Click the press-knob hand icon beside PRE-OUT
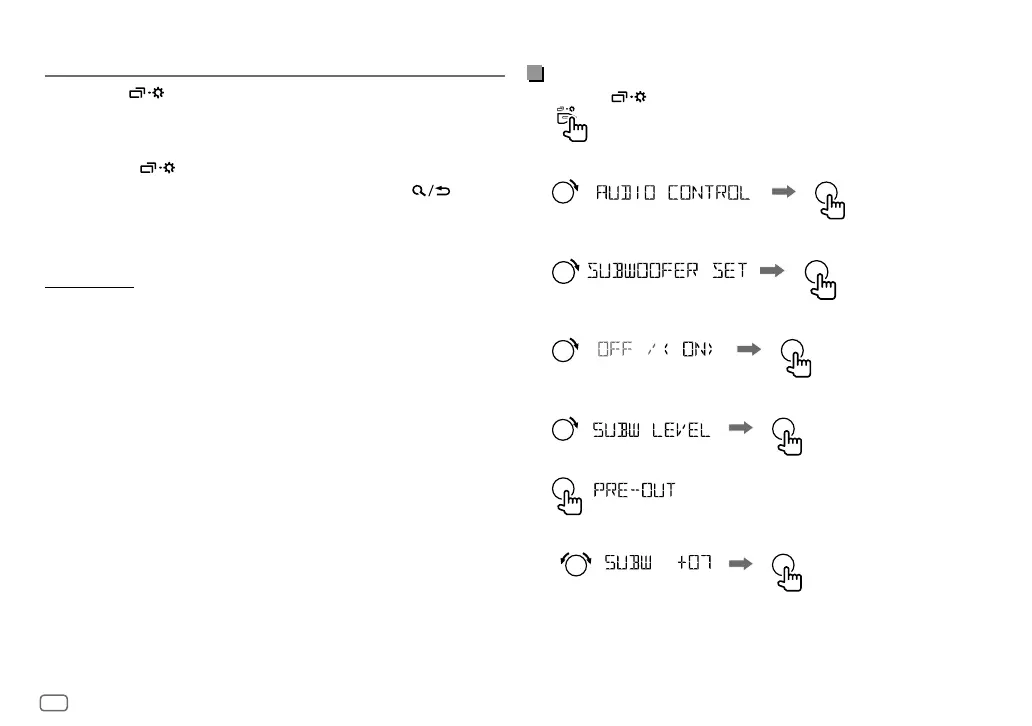 pyautogui.click(x=567, y=496)
